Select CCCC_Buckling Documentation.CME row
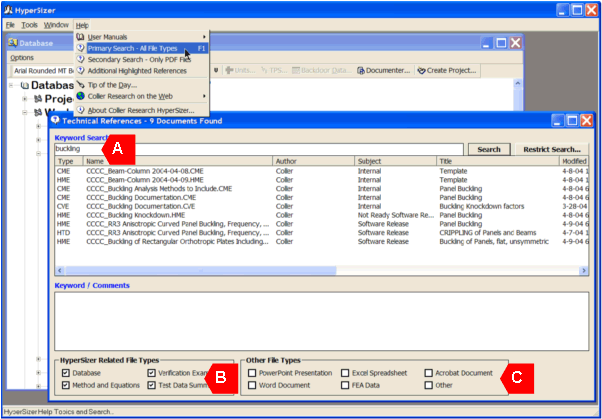602x419 pixels. point(322,198)
